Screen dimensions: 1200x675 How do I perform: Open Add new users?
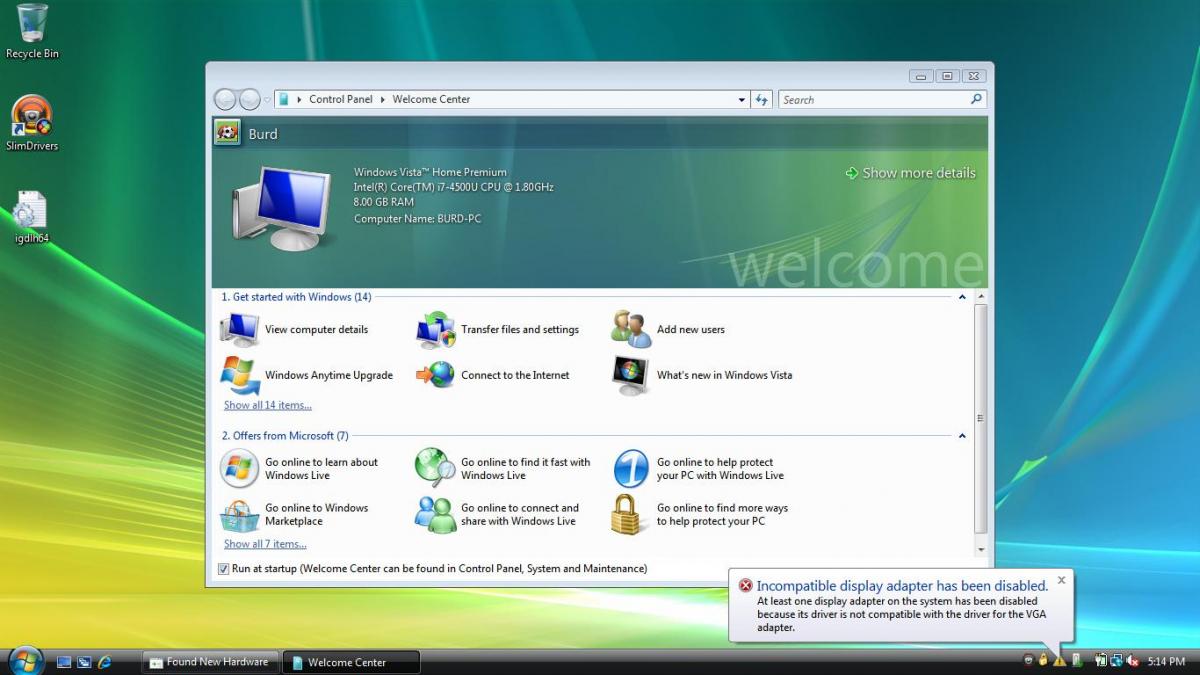click(668, 329)
